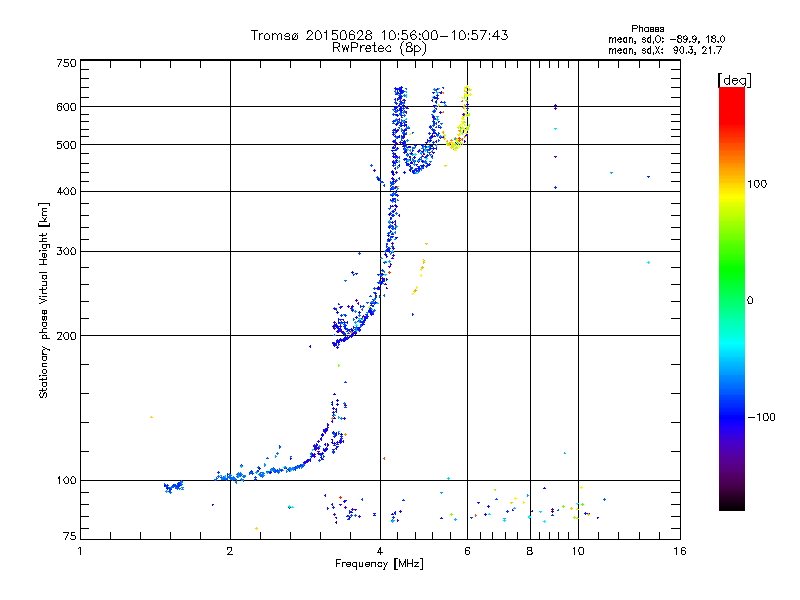Click the colorbar label '0'
The image size is (800, 600).
[750, 301]
